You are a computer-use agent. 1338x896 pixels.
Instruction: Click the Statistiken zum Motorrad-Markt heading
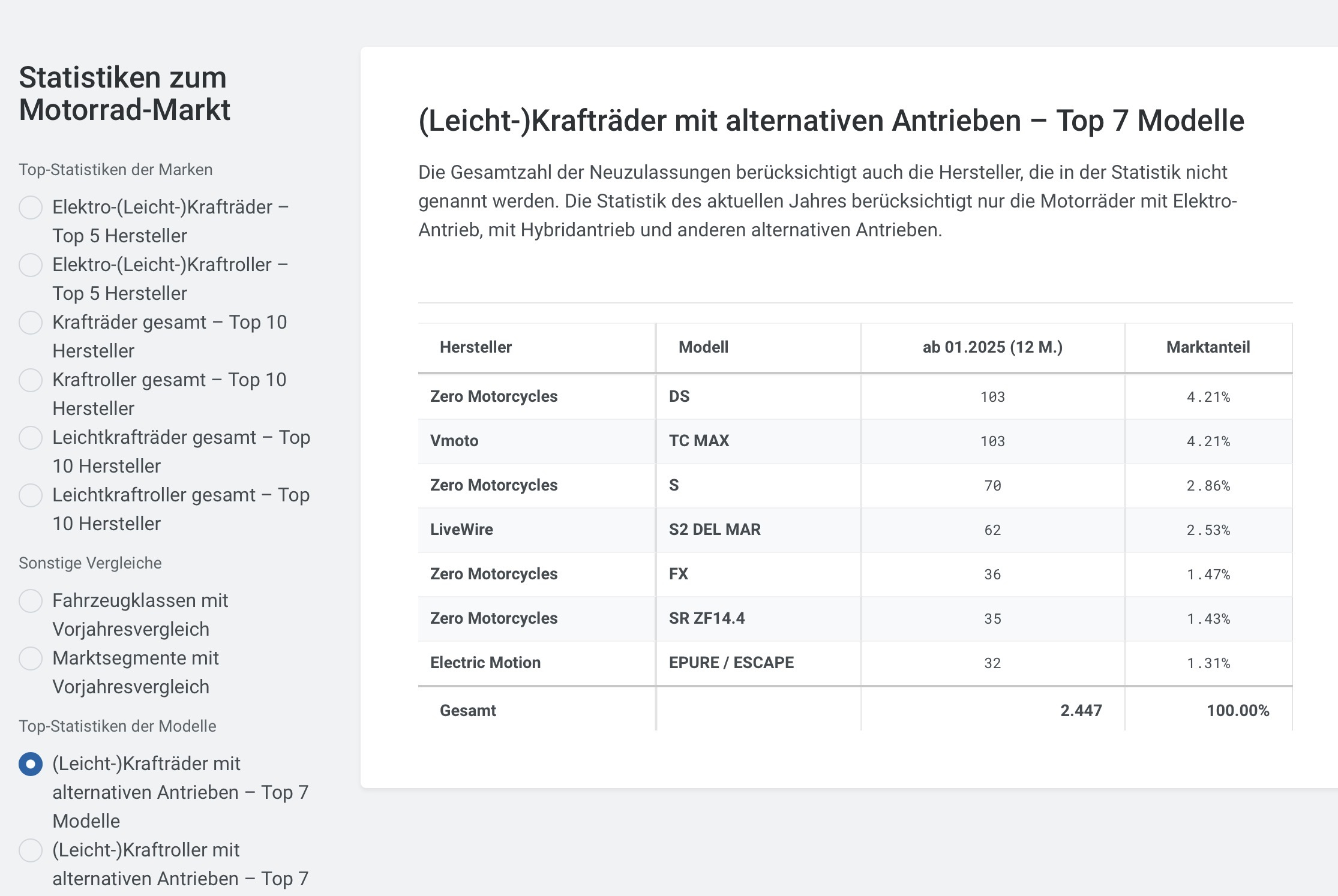coord(125,94)
